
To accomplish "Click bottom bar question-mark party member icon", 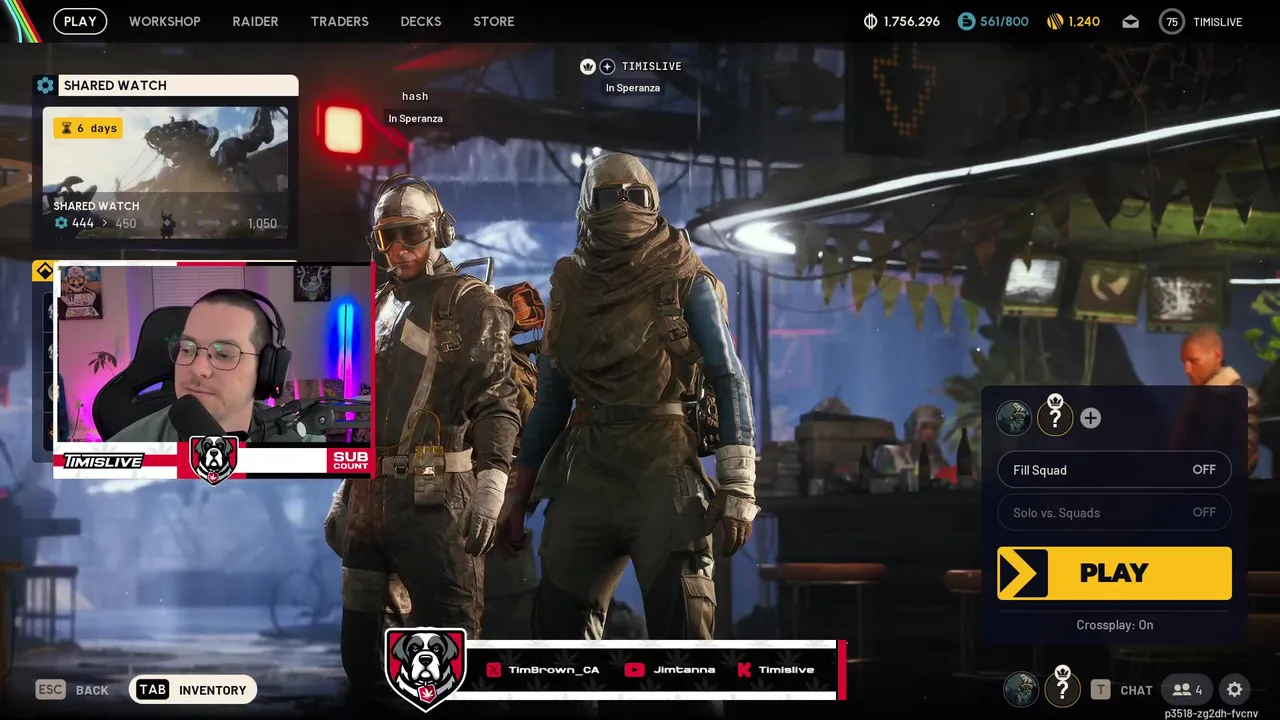I will click(1062, 688).
